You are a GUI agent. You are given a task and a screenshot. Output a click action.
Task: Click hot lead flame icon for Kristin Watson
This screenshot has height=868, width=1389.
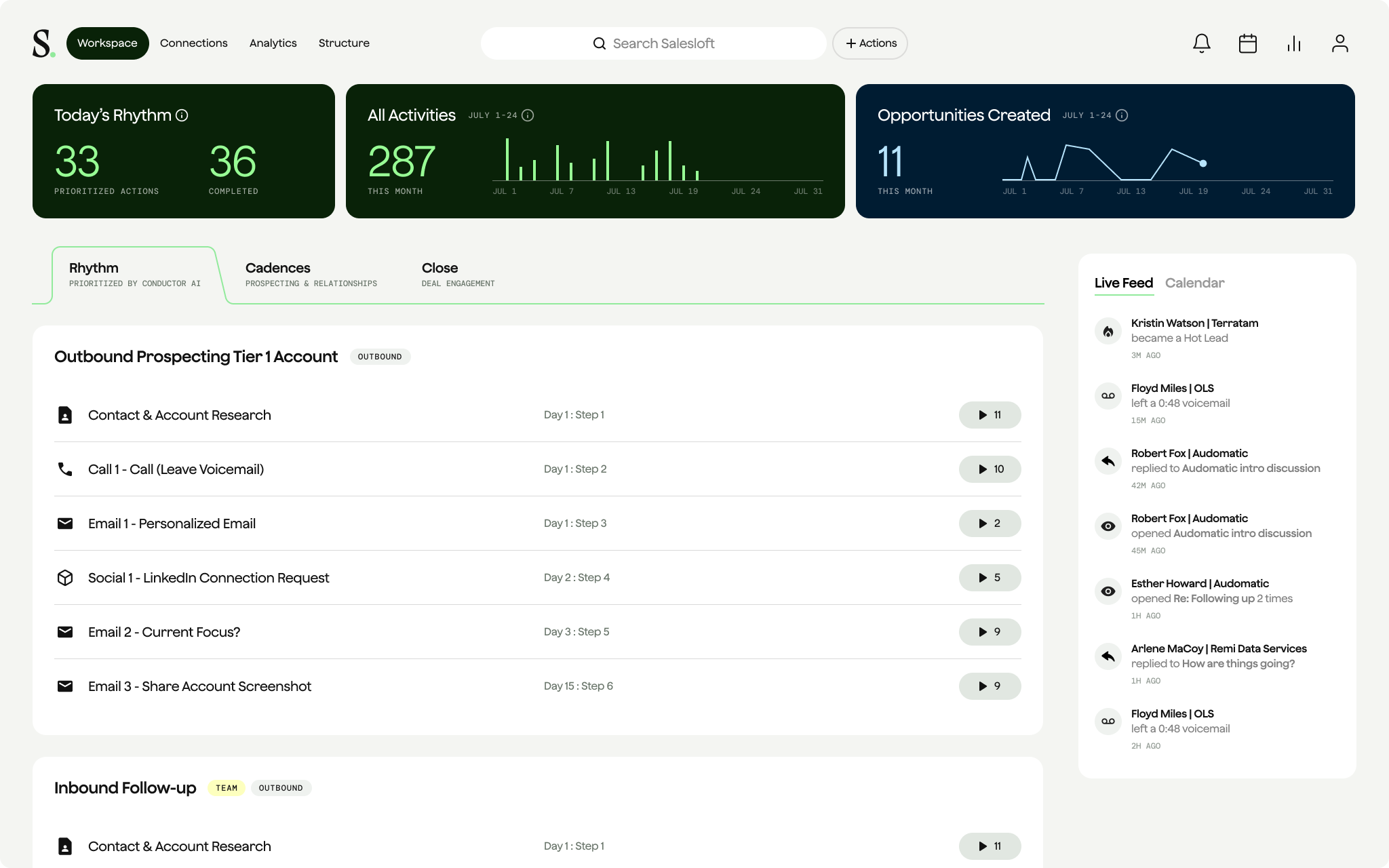(x=1108, y=331)
